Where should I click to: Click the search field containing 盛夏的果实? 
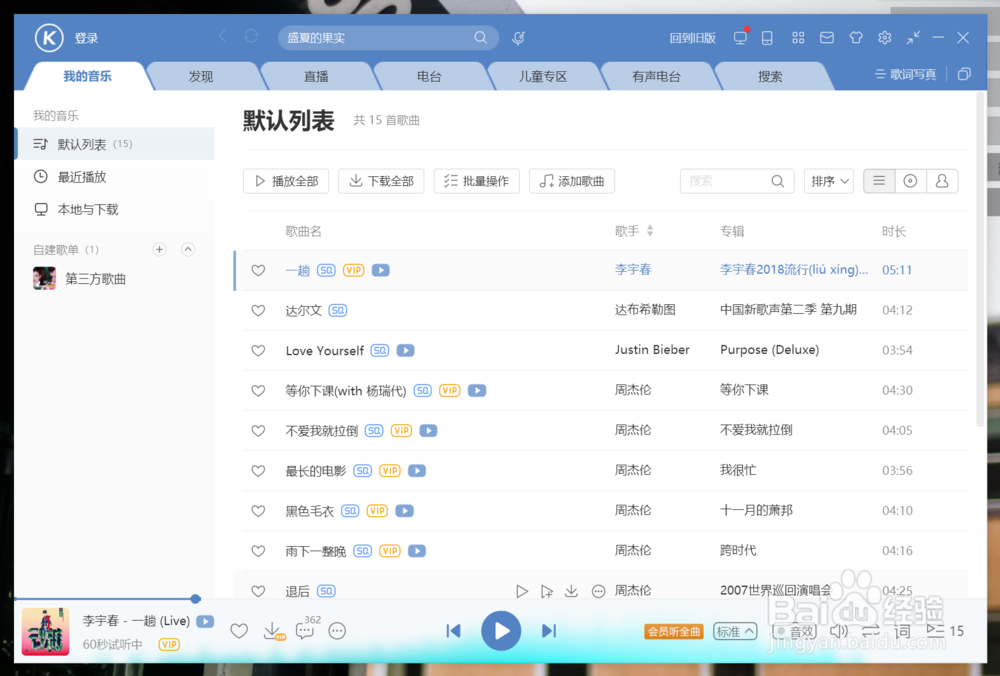[x=388, y=38]
